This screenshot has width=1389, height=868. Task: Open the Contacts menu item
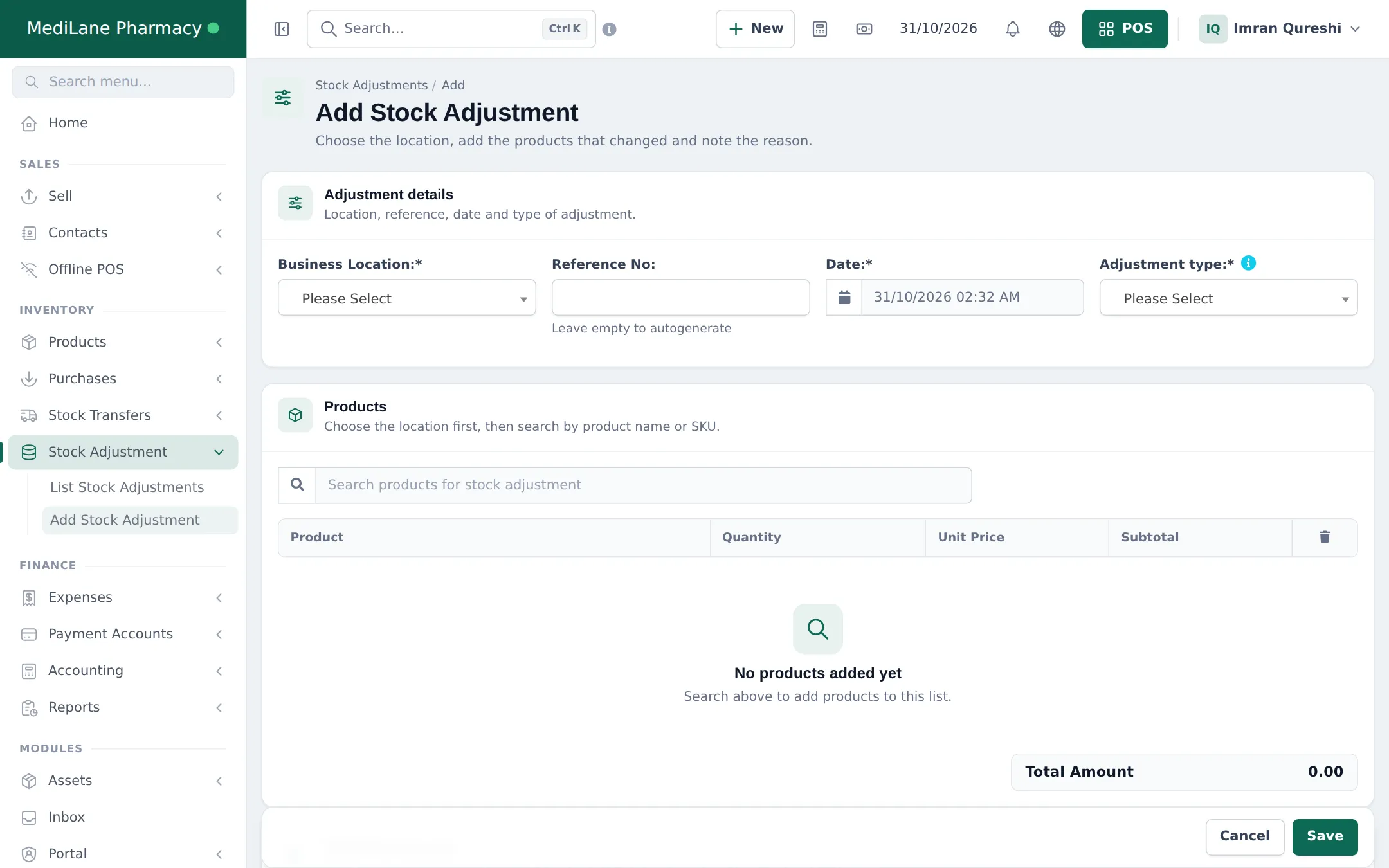pos(123,233)
